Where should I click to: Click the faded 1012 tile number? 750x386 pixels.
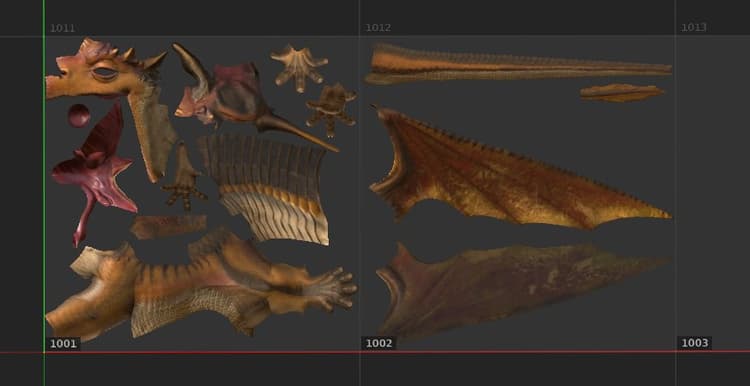(x=378, y=28)
